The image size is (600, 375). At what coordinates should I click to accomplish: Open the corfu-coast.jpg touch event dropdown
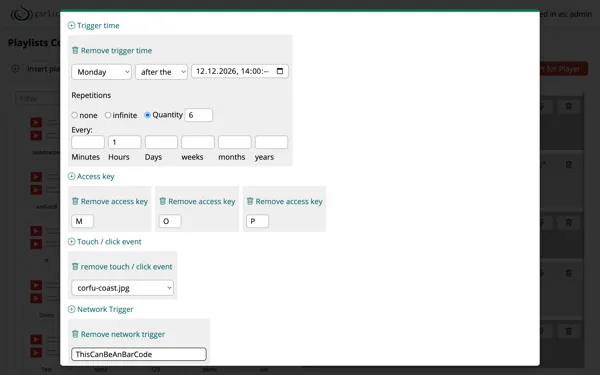[122, 288]
